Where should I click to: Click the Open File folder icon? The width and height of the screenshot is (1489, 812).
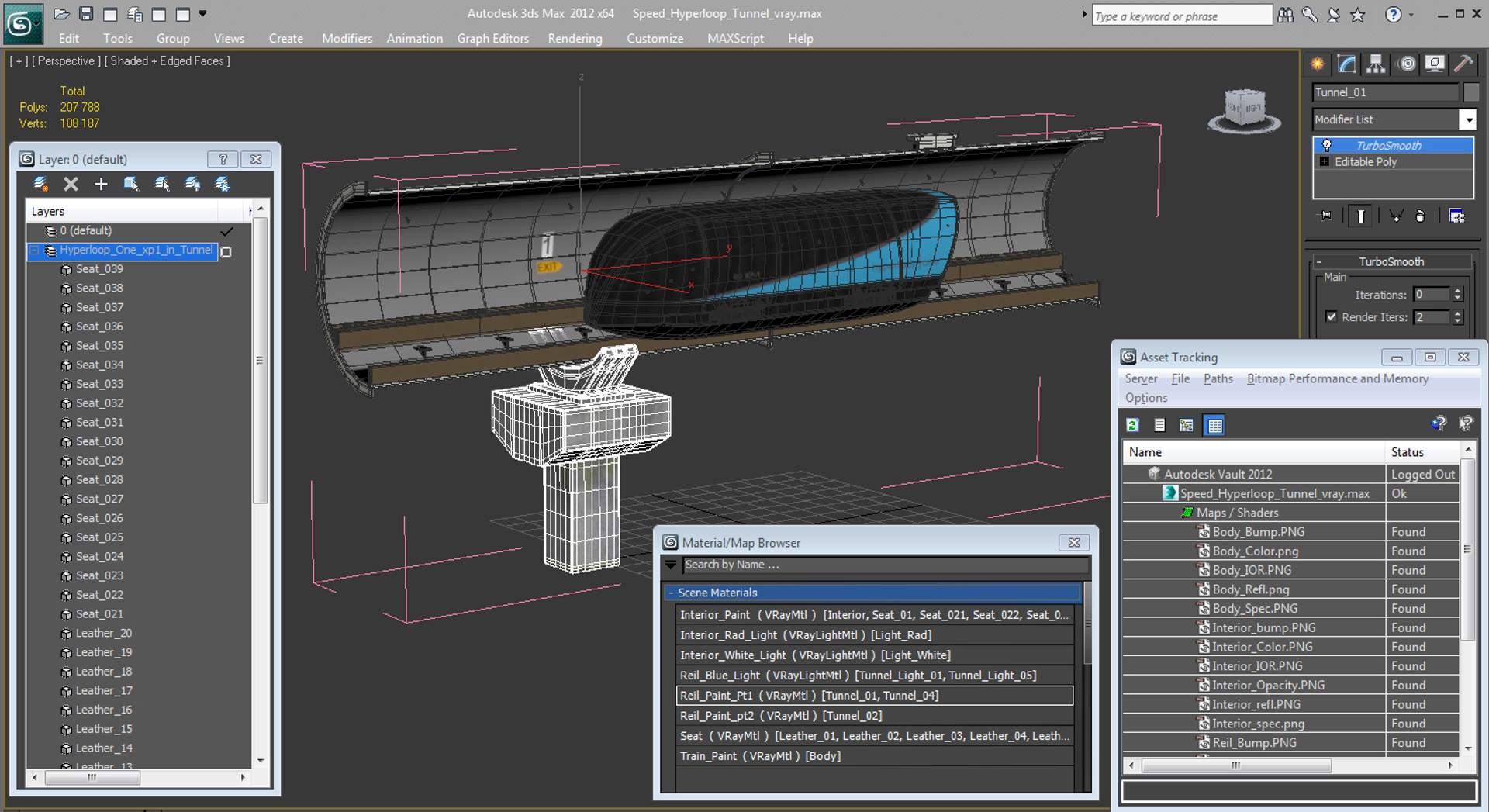[x=61, y=14]
